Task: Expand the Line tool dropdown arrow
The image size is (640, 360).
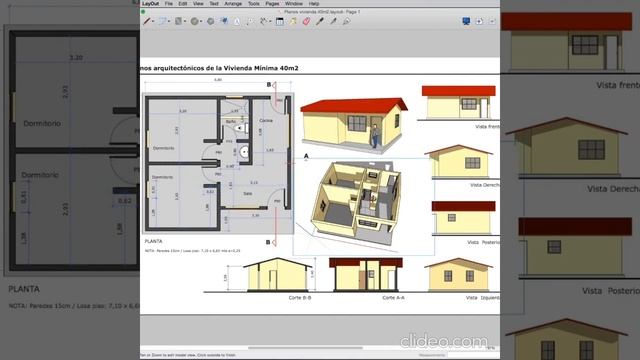Action: [153, 22]
